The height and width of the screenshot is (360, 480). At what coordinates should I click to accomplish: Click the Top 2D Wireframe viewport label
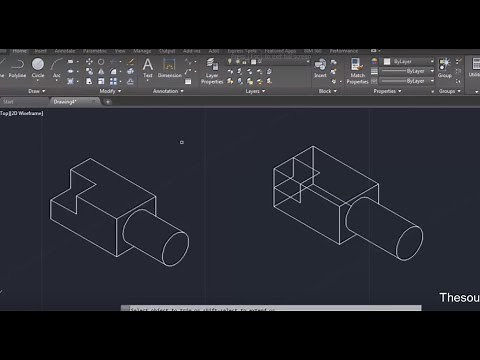click(22, 113)
